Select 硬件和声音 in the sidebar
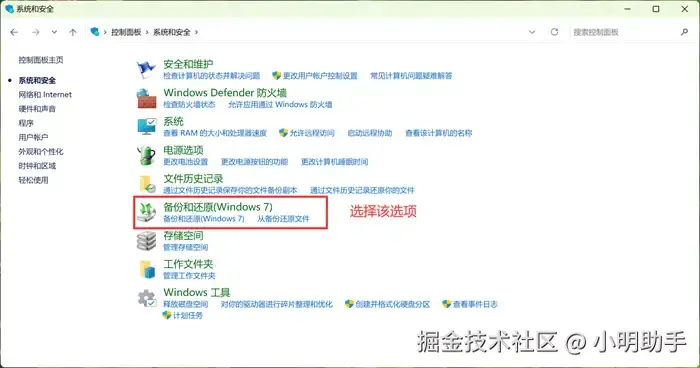 pyautogui.click(x=37, y=109)
